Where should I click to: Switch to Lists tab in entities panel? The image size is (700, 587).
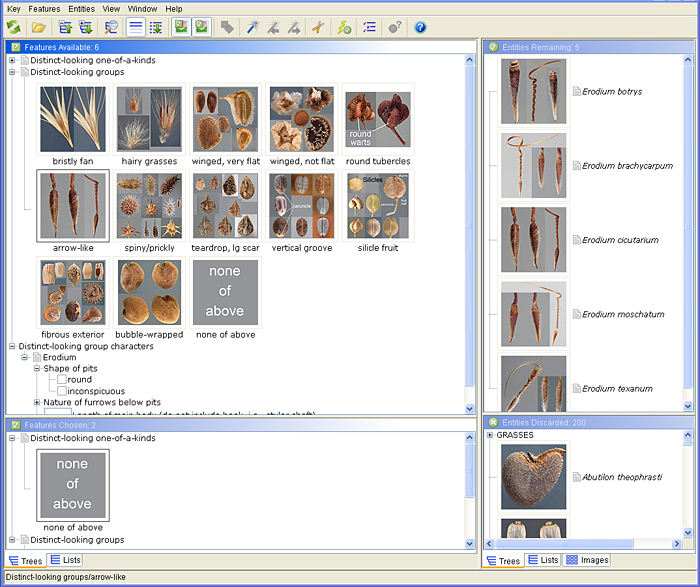coord(543,560)
